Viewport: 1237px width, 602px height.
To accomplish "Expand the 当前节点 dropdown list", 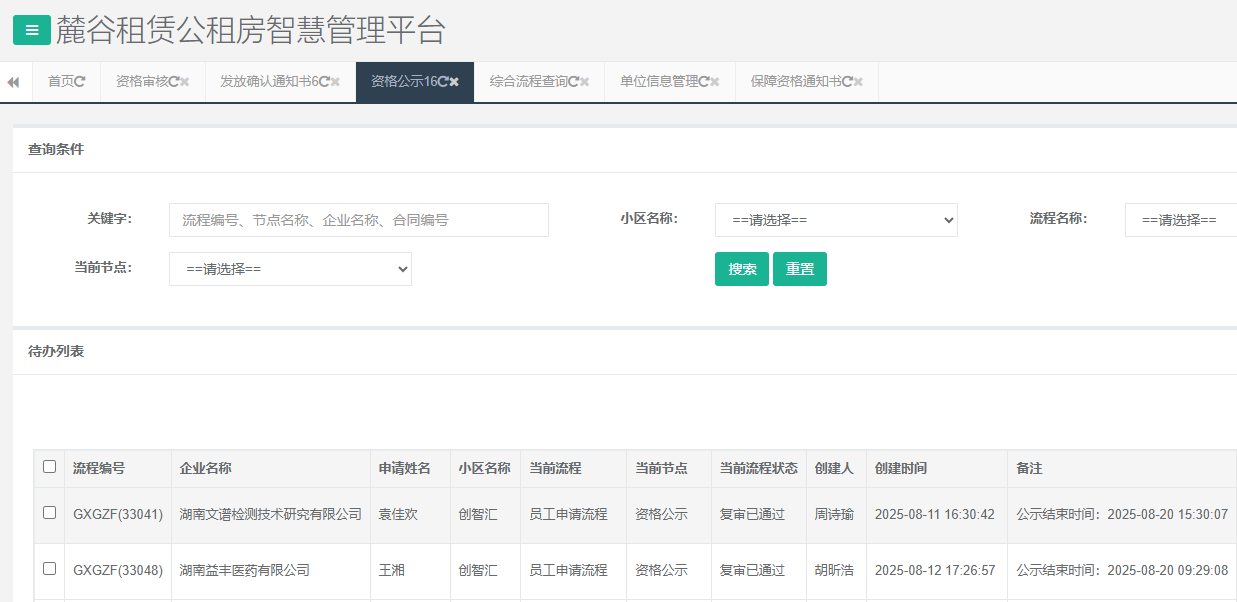I will pyautogui.click(x=290, y=269).
